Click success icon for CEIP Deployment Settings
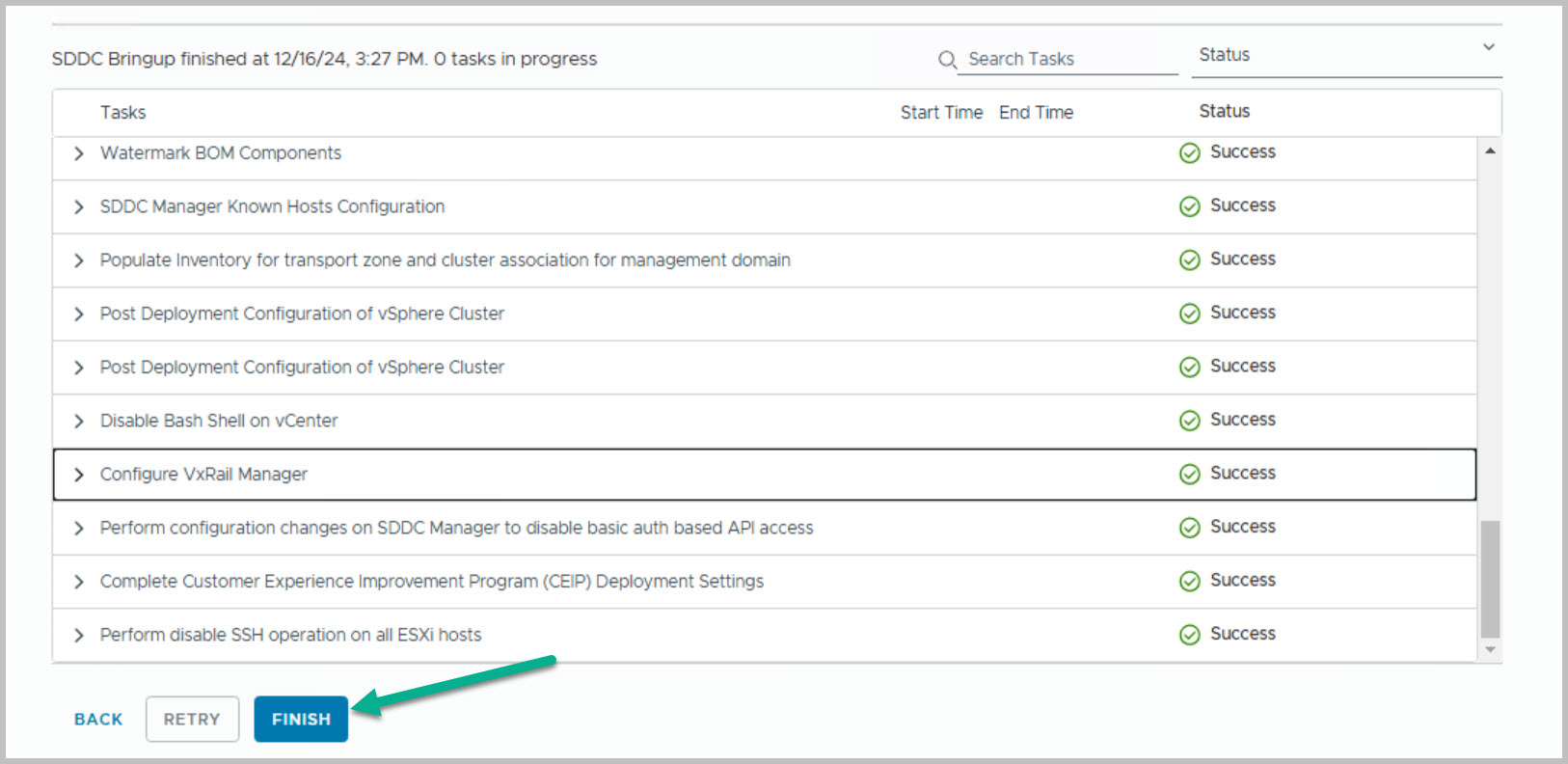Viewport: 1568px width, 764px height. (1190, 581)
